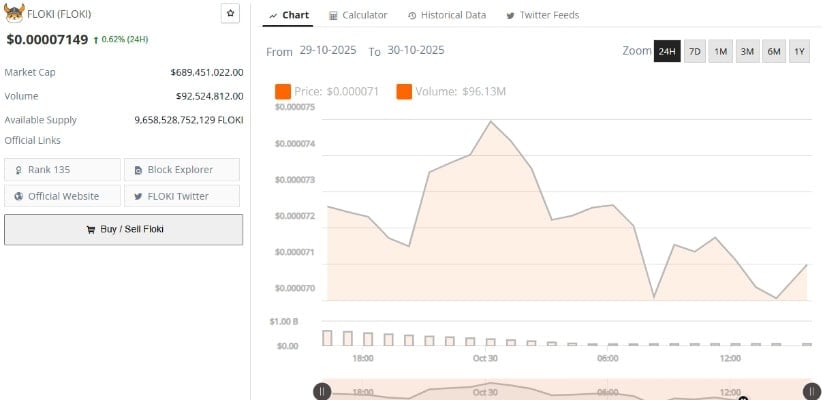
Task: Select the 6M zoom range
Action: 774,51
